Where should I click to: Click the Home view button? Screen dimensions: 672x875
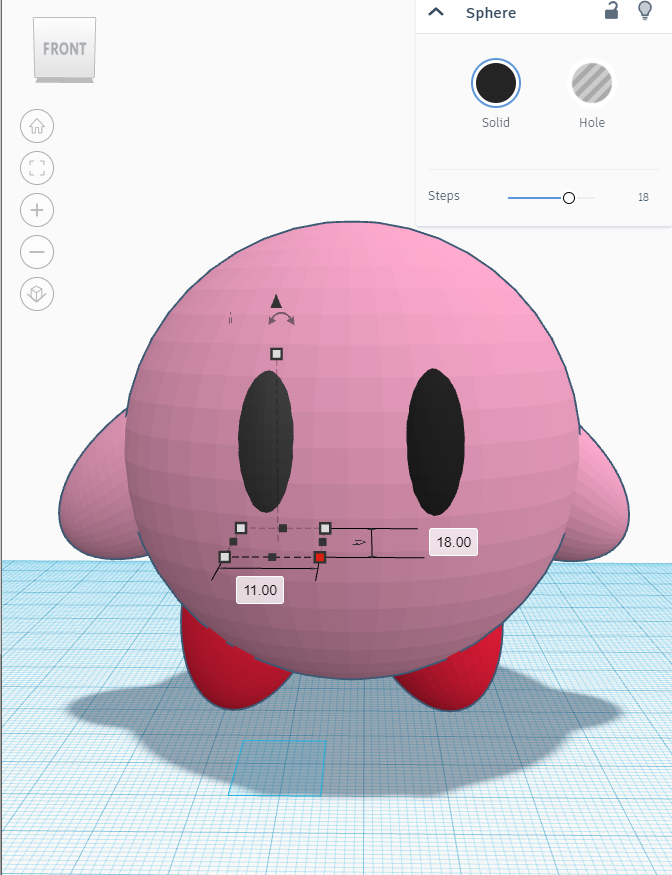tap(37, 126)
